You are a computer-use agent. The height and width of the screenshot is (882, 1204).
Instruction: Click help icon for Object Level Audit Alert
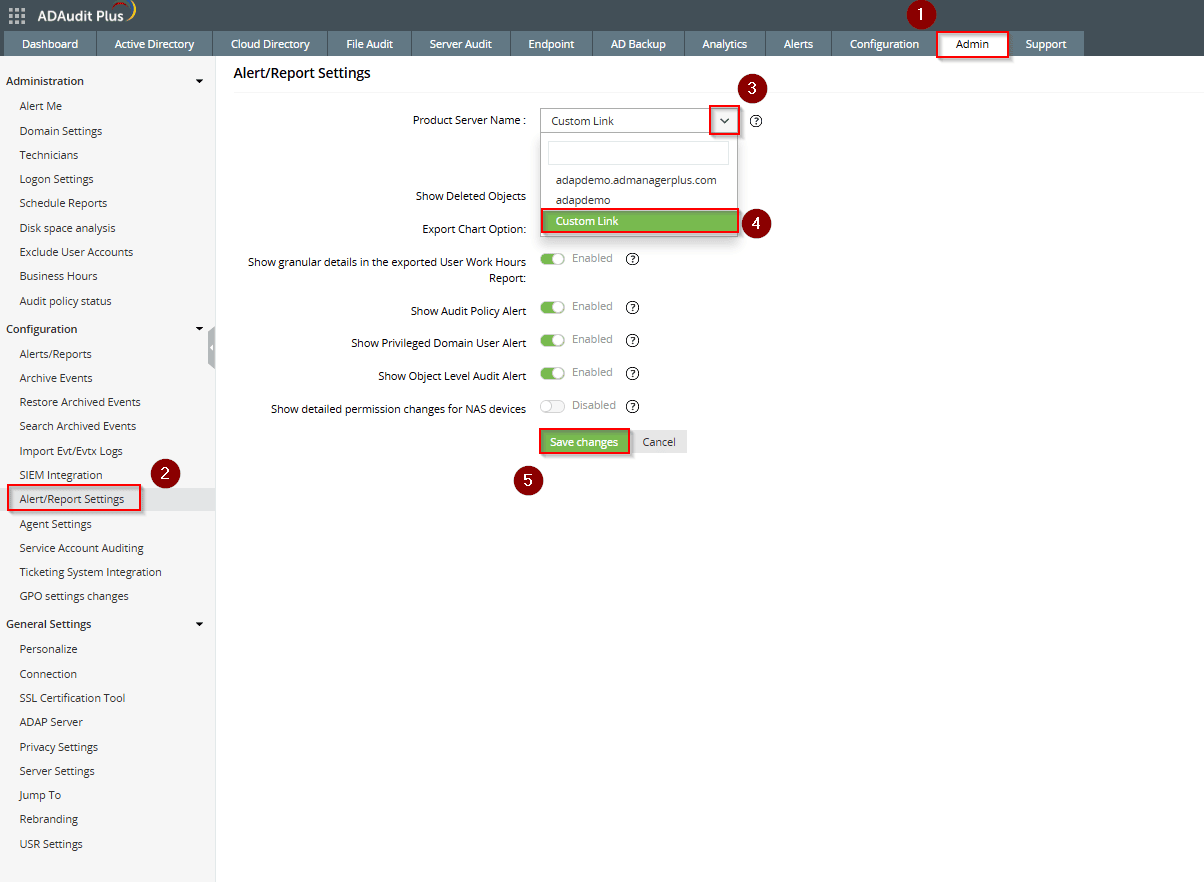pyautogui.click(x=632, y=373)
